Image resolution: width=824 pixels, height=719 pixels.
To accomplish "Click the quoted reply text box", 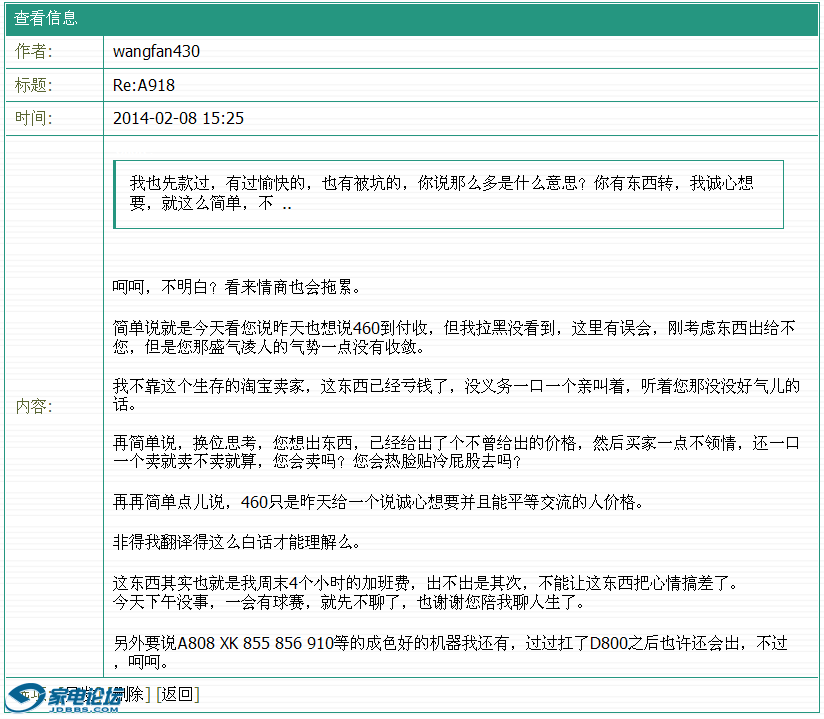I will click(448, 194).
